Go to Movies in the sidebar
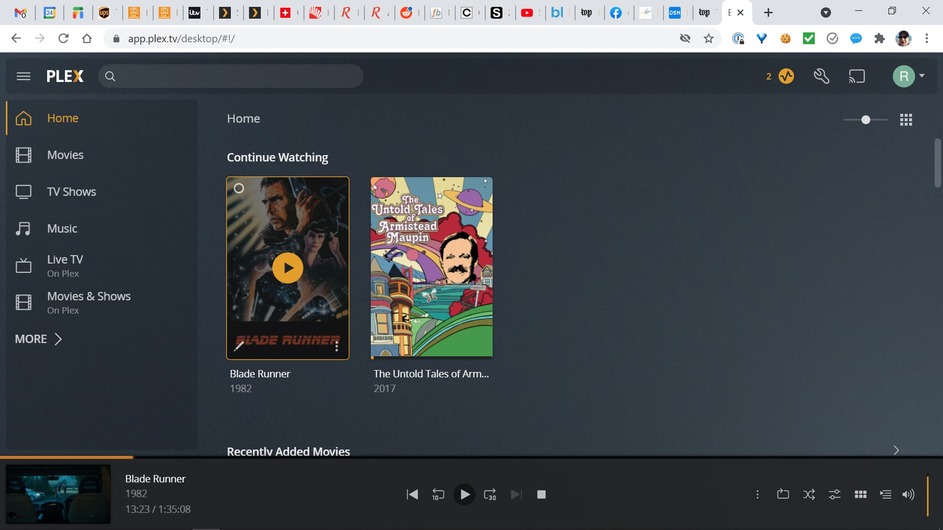The image size is (943, 530). click(x=65, y=155)
